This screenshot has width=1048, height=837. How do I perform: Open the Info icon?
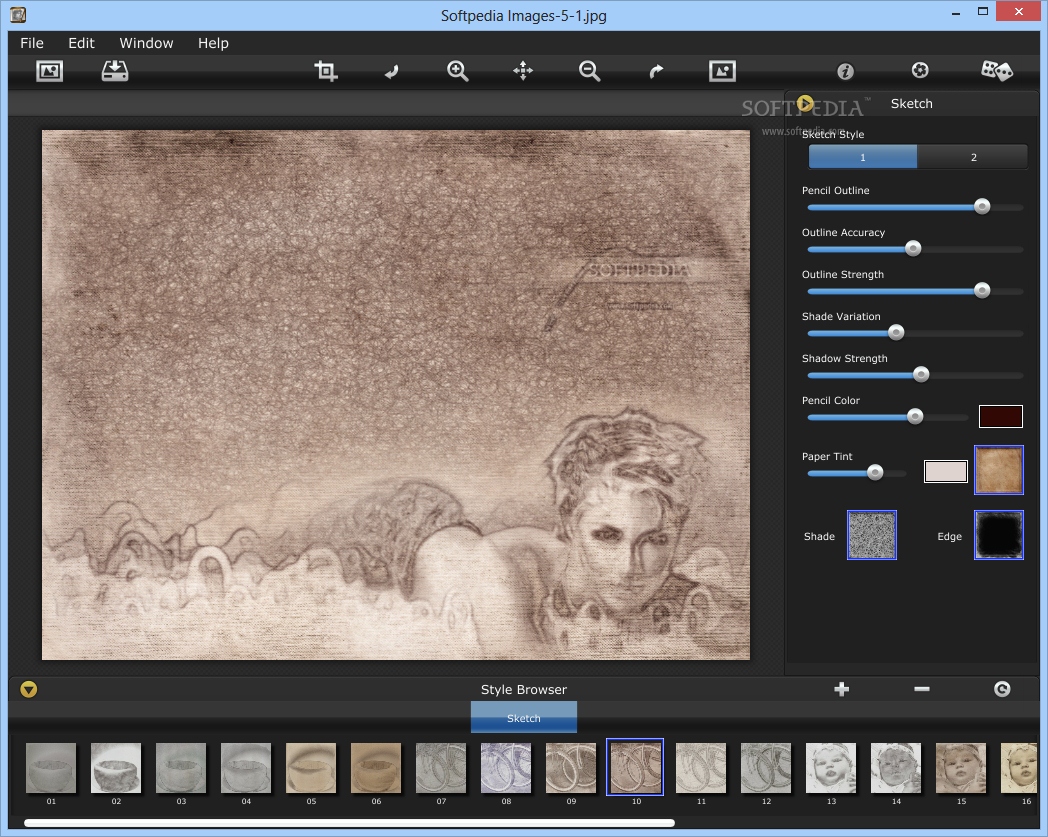(x=845, y=71)
